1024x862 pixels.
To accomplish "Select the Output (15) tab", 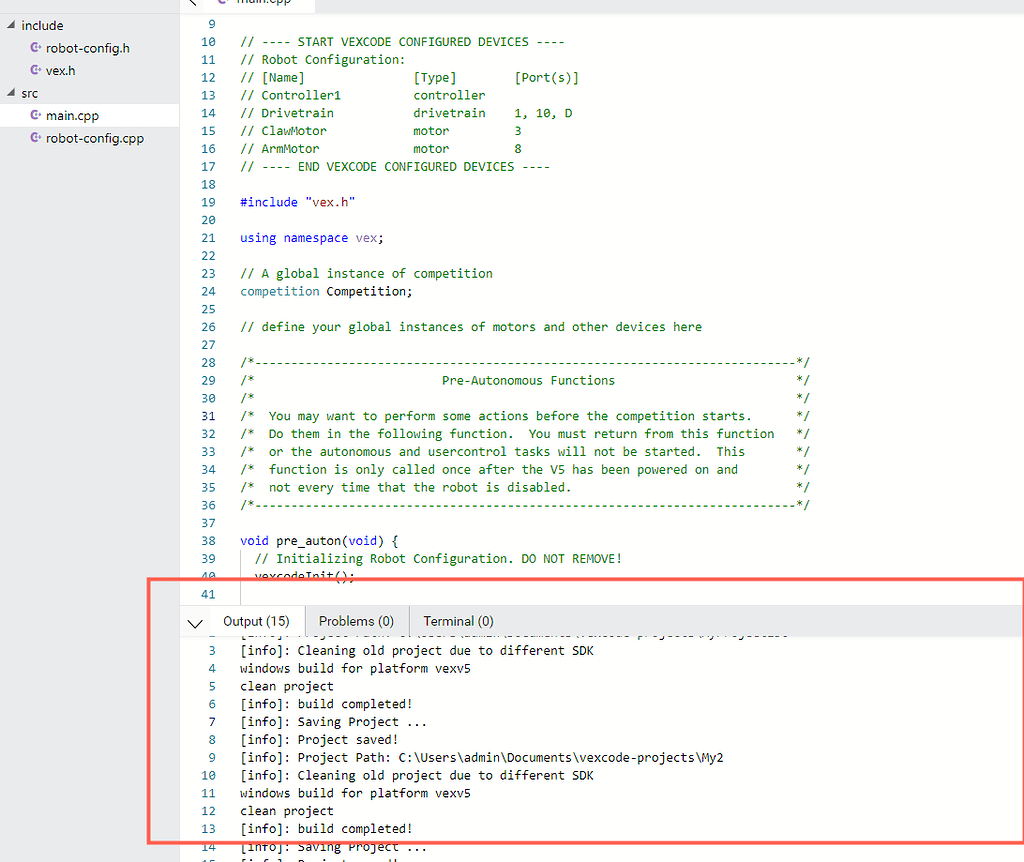I will click(x=256, y=621).
